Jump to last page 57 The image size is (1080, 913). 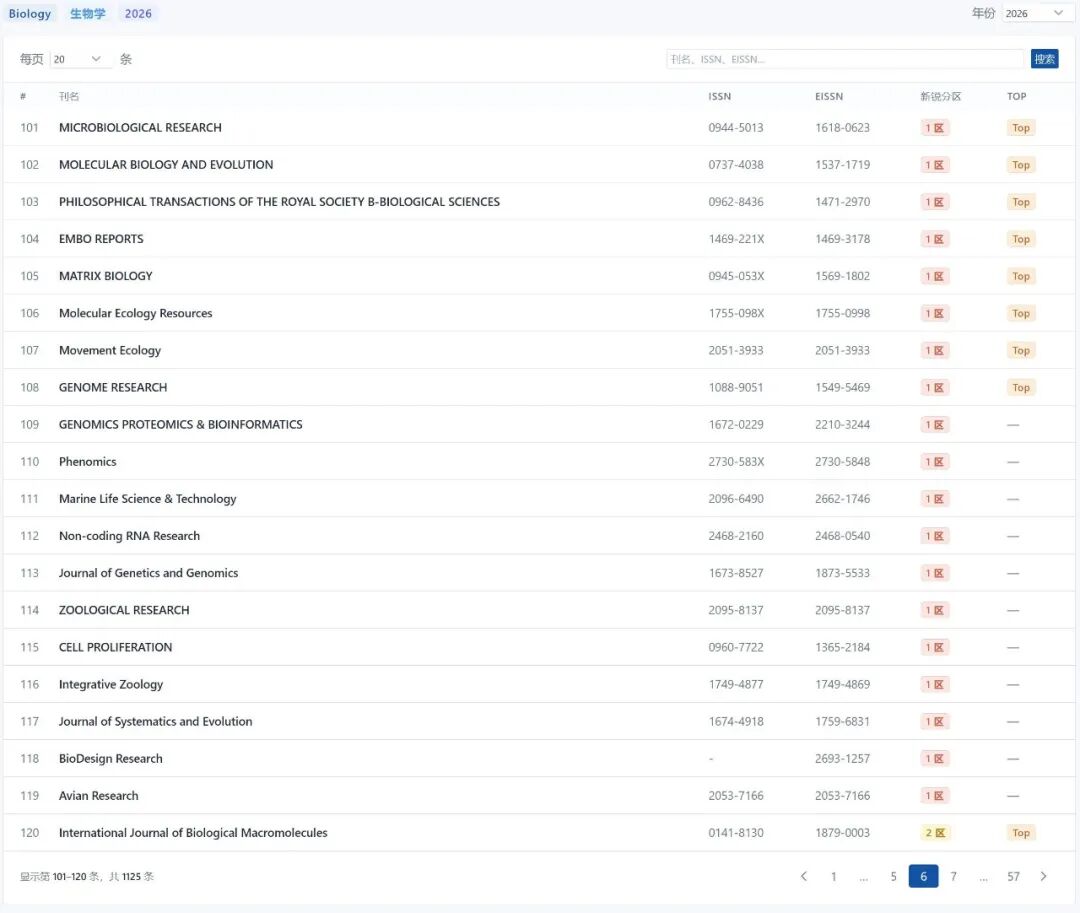[1013, 876]
